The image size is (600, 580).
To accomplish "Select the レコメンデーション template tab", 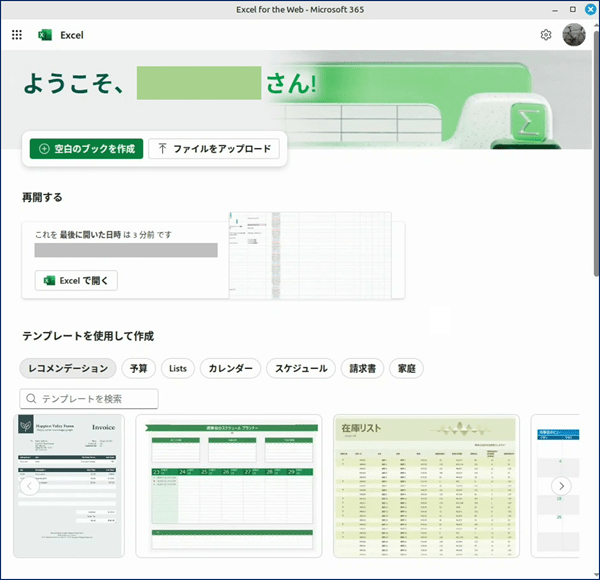I will tap(68, 368).
